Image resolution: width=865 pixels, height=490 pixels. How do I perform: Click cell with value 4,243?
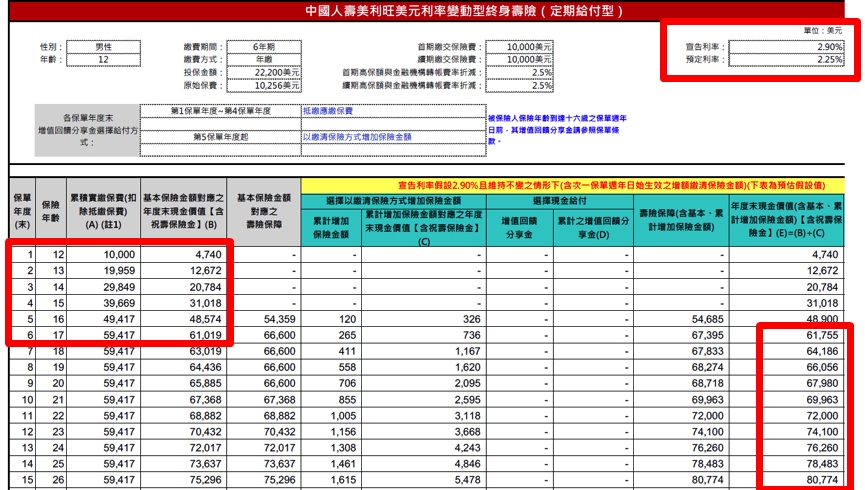424,448
